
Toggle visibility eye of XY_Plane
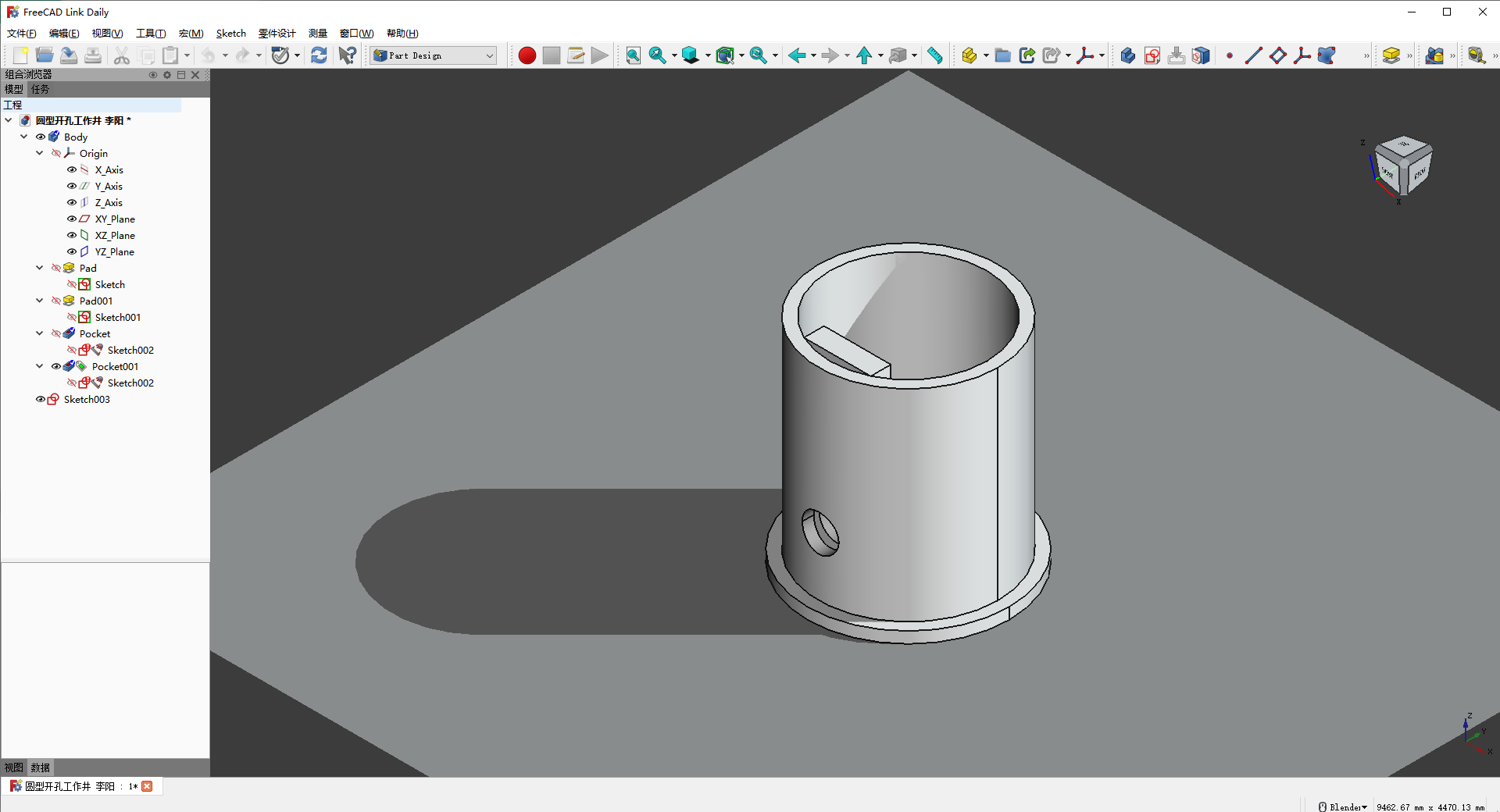[71, 219]
